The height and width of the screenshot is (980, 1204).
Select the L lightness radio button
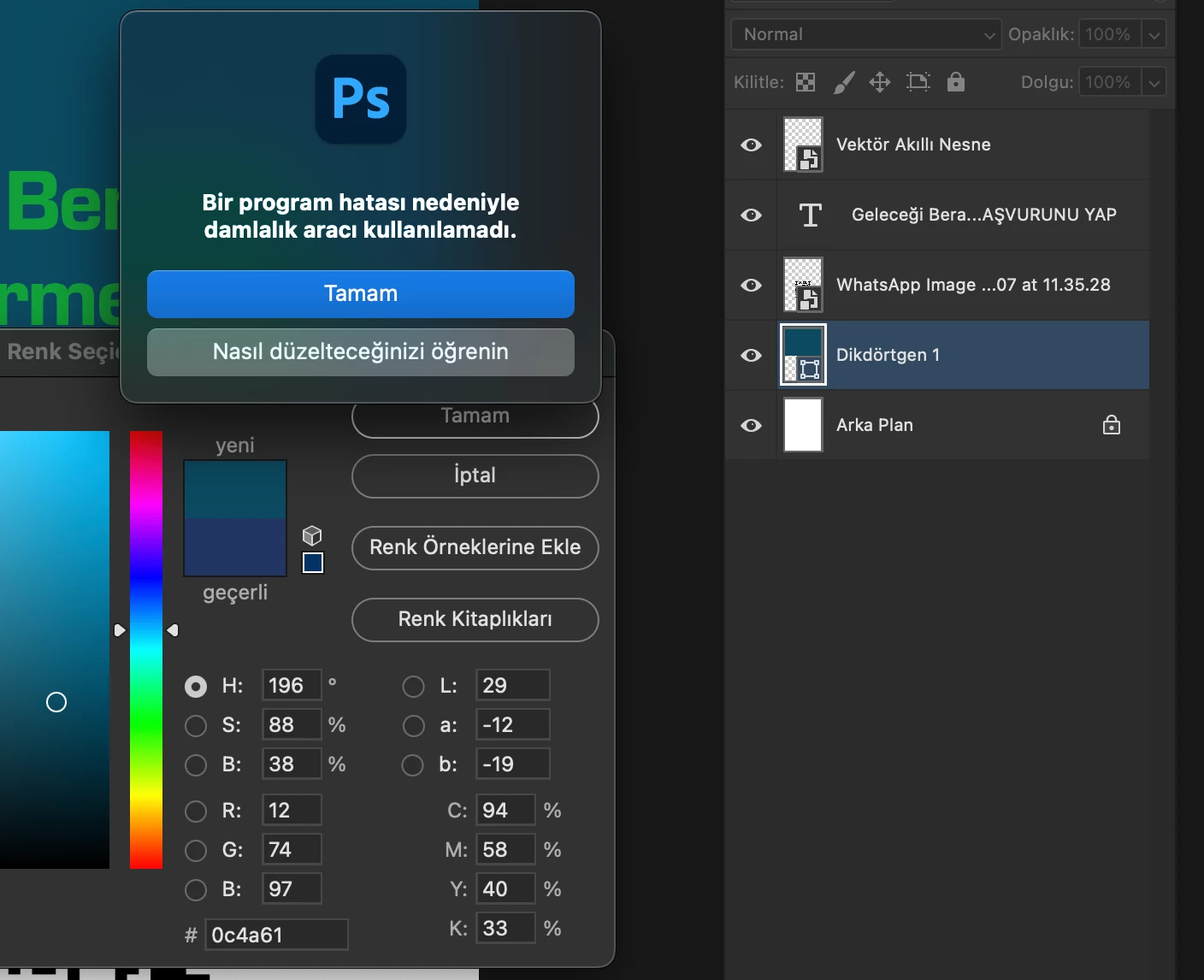pos(413,686)
